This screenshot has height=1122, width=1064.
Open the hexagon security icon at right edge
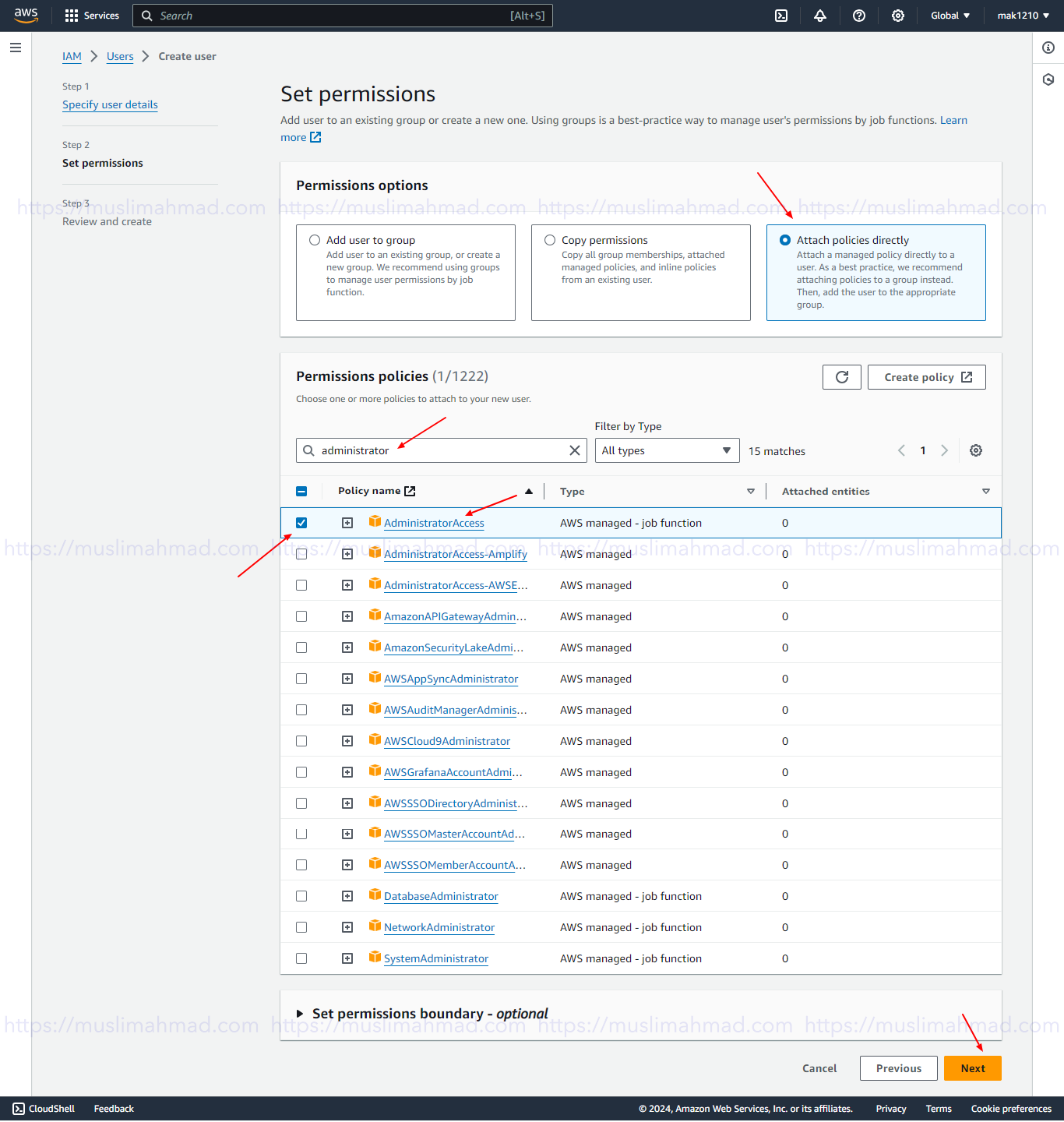point(1048,79)
